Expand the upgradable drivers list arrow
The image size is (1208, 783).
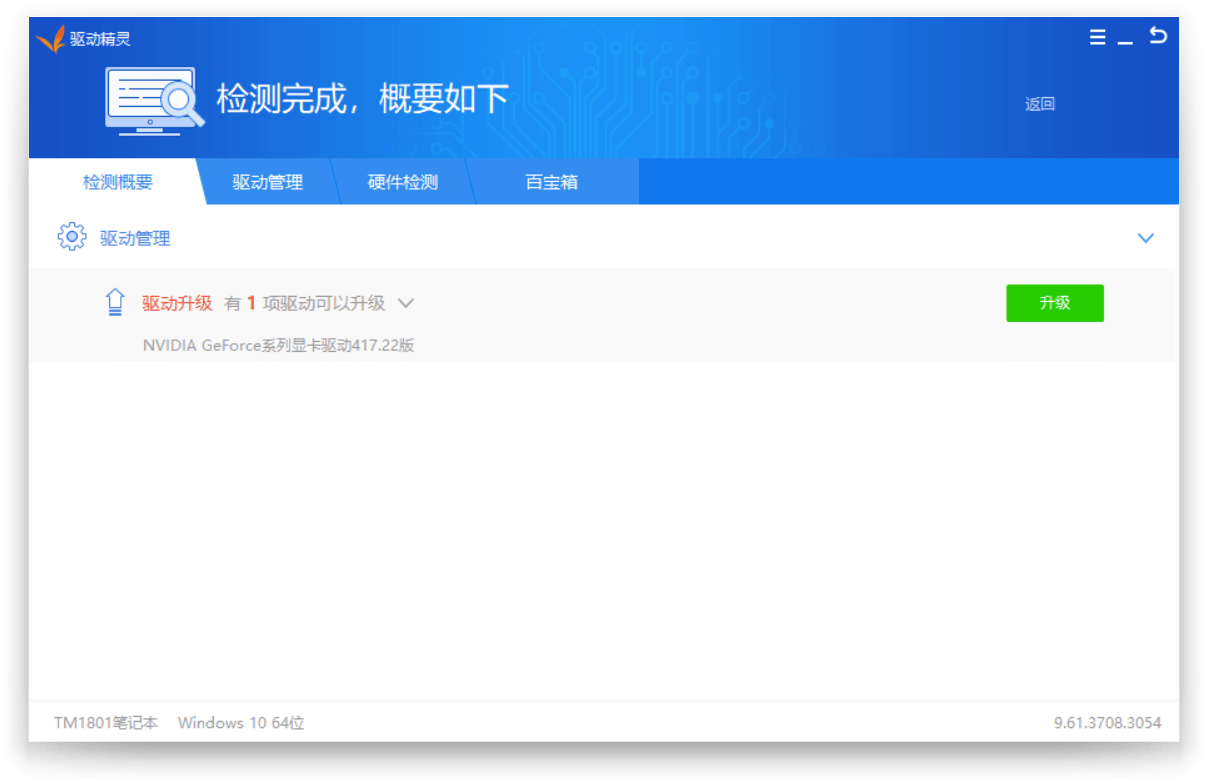405,303
